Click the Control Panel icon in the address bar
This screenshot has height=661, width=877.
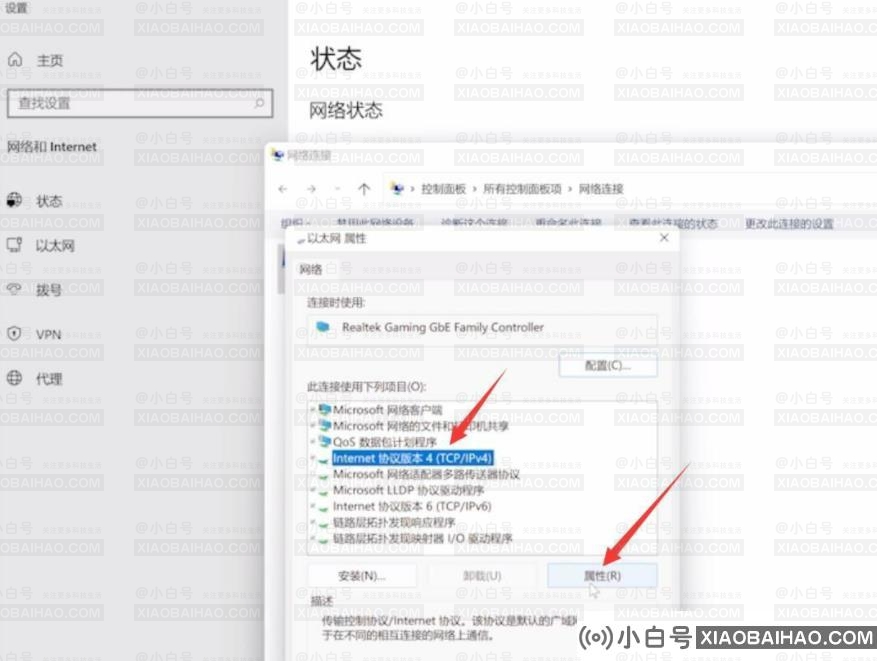tap(397, 189)
